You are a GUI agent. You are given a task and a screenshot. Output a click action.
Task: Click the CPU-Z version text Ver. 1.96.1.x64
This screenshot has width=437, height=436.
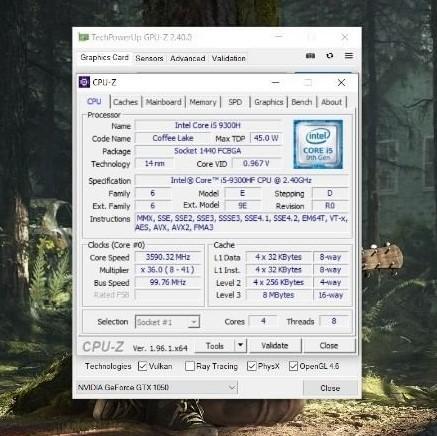point(160,348)
